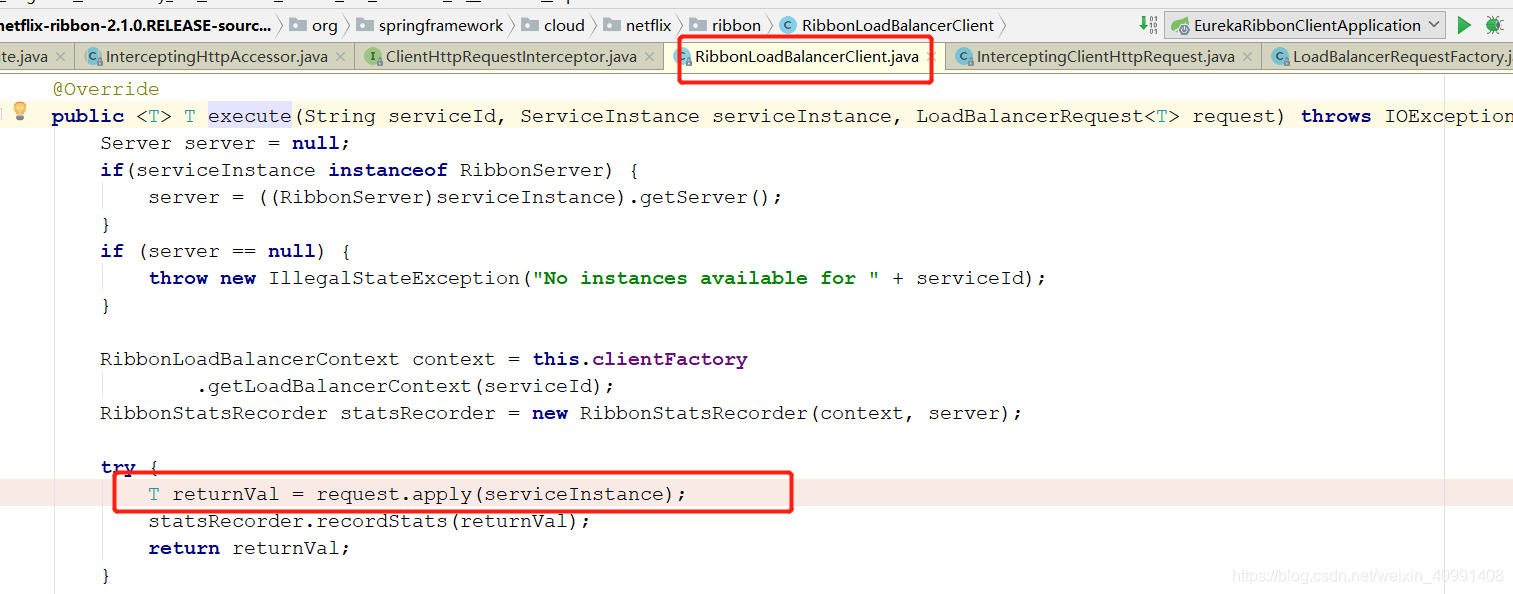
Task: Click 'request.apply(serviceInstance)' call
Action: pos(496,494)
